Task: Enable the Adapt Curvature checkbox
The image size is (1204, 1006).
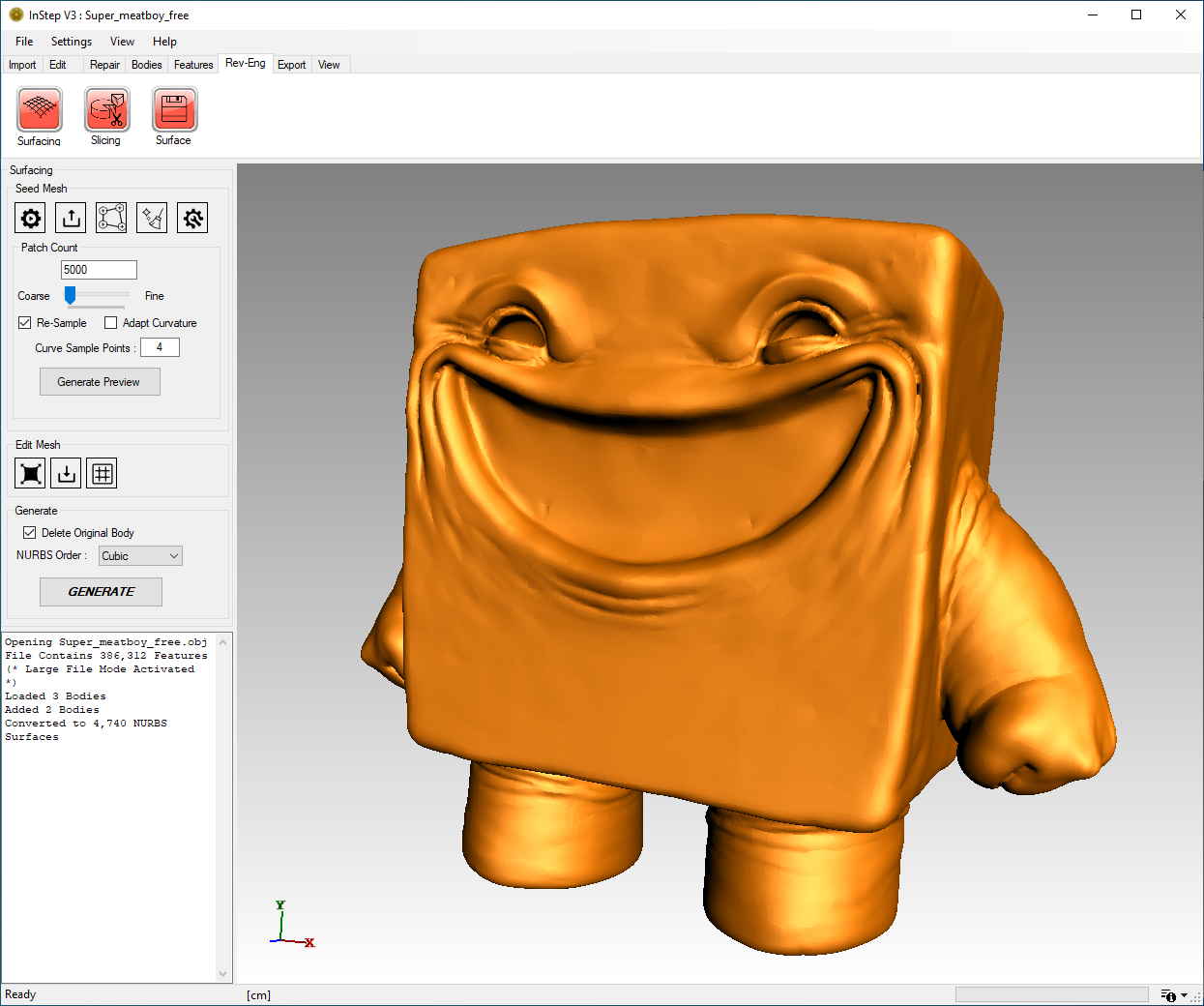Action: (x=111, y=323)
